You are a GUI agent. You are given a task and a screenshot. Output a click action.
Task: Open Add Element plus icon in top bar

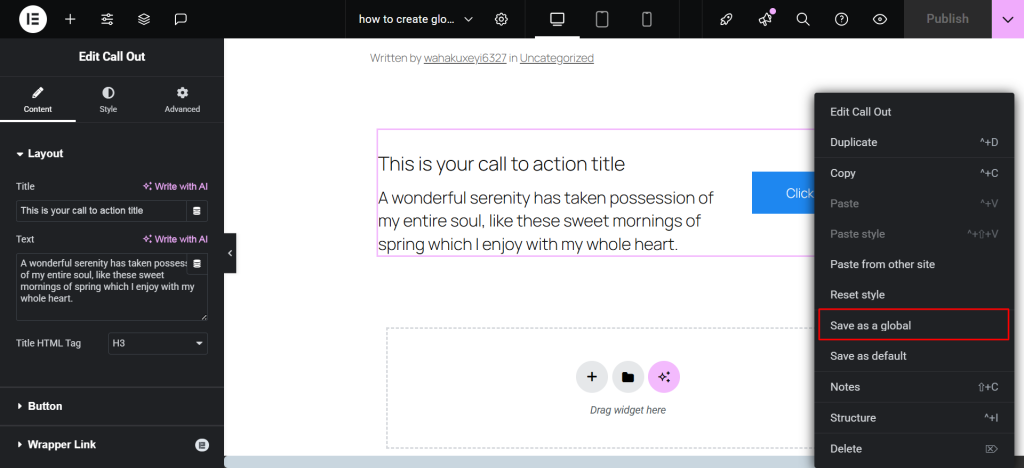tap(70, 19)
